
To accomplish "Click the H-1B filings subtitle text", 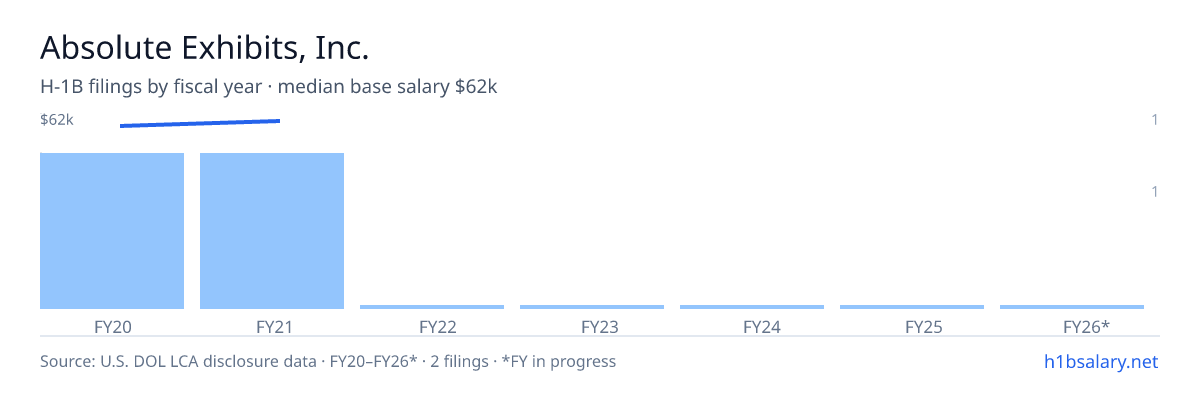I will (269, 87).
